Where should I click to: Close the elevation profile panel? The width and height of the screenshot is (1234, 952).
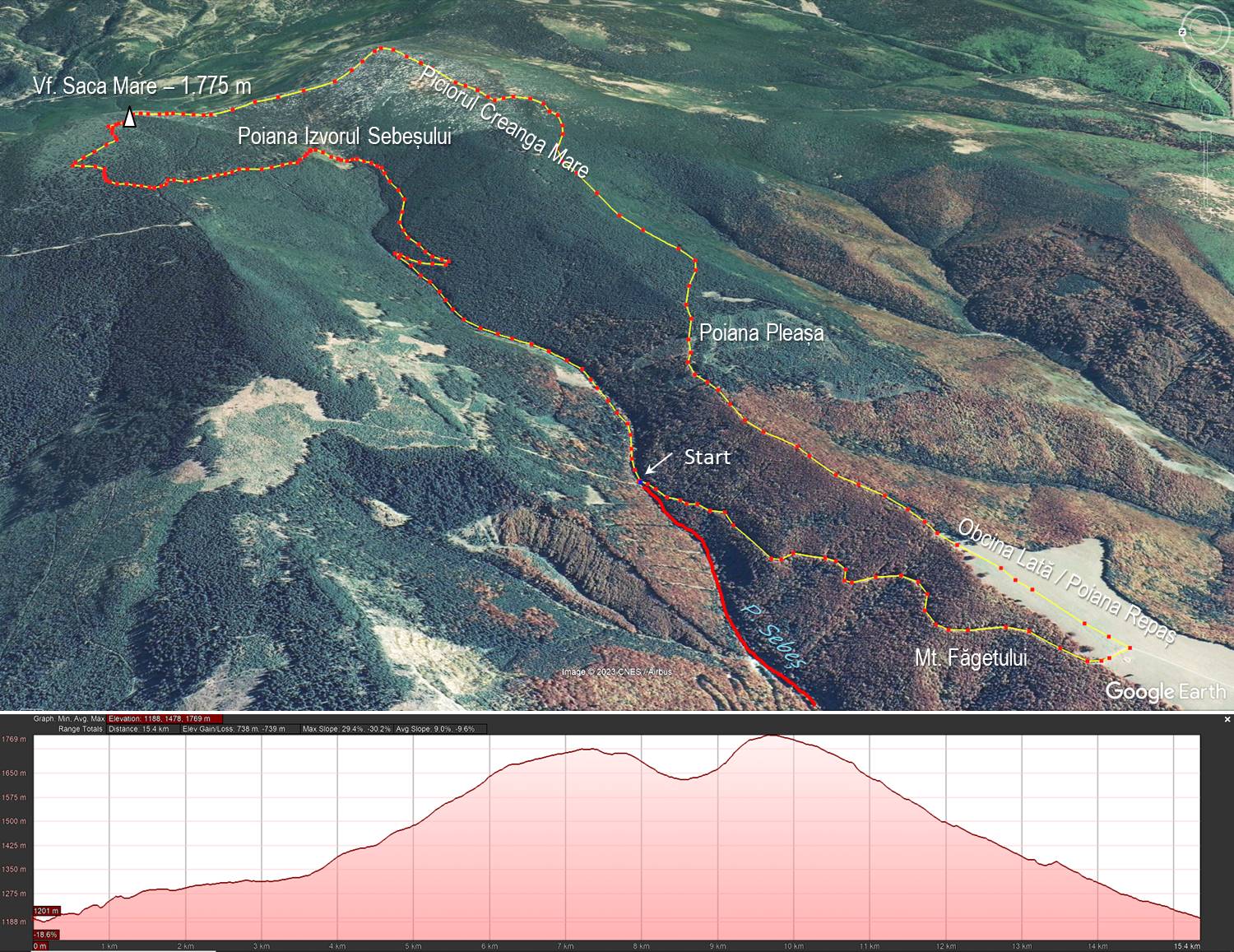[1227, 719]
